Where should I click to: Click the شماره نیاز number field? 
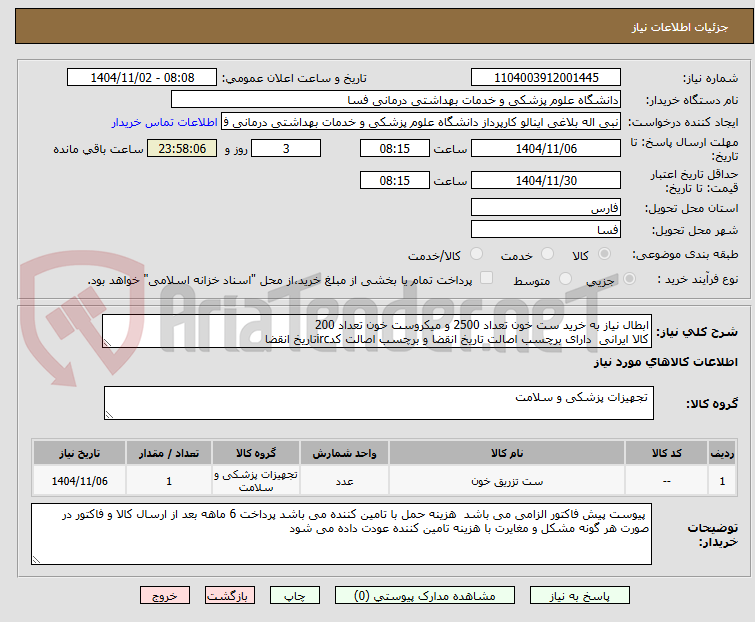coord(546,78)
